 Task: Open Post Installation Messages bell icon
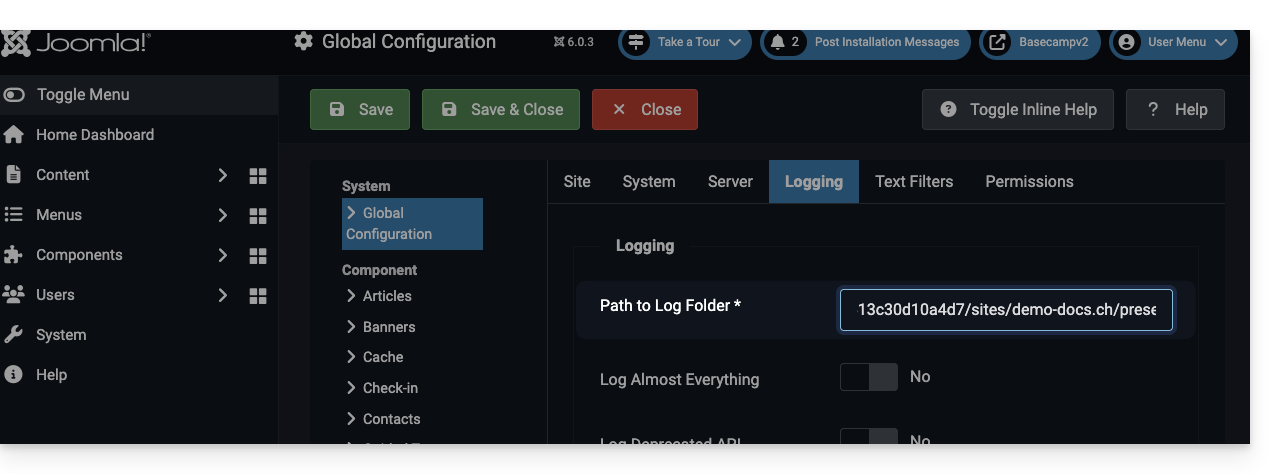click(778, 42)
